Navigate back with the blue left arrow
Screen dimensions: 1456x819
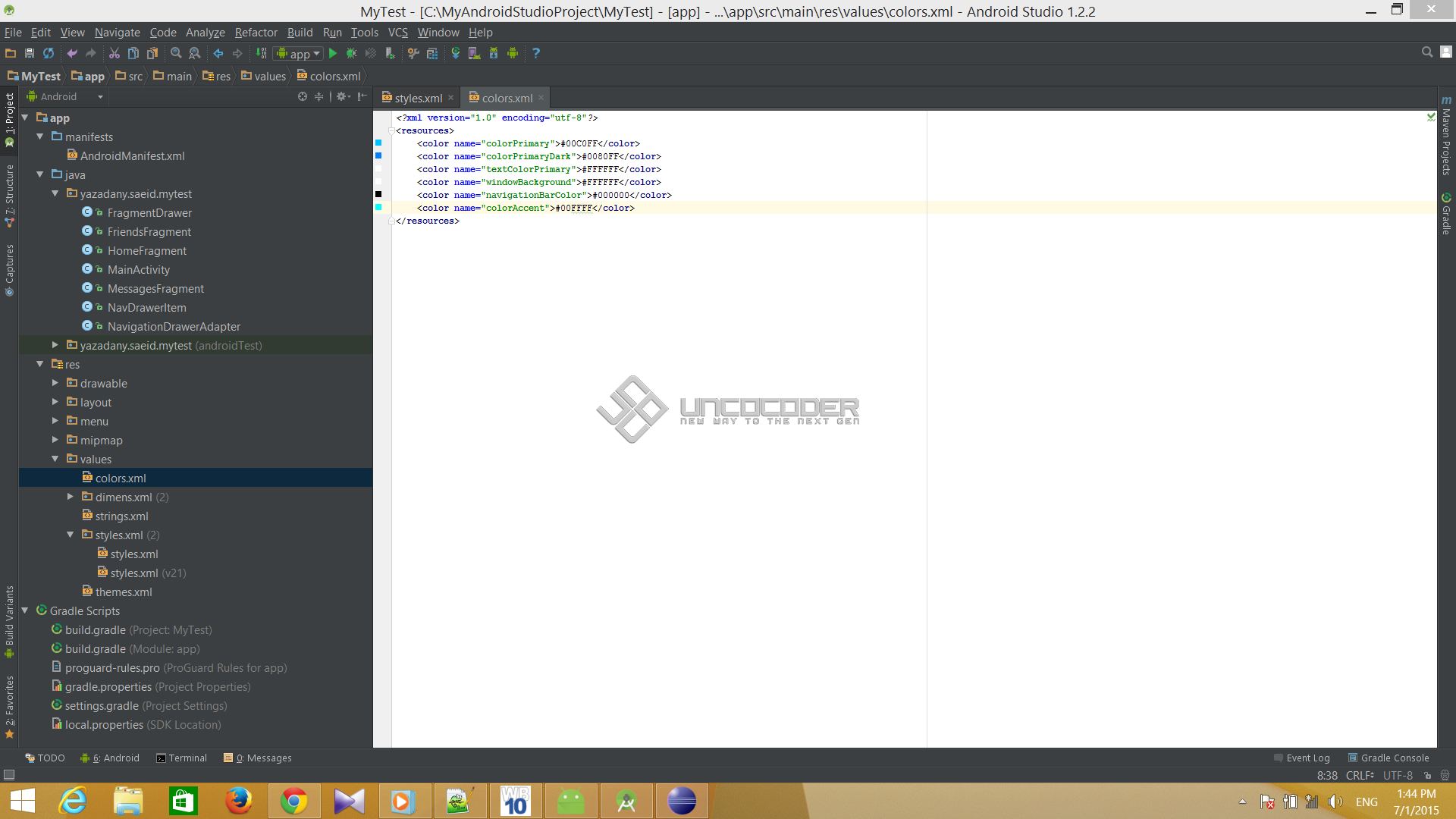(218, 53)
